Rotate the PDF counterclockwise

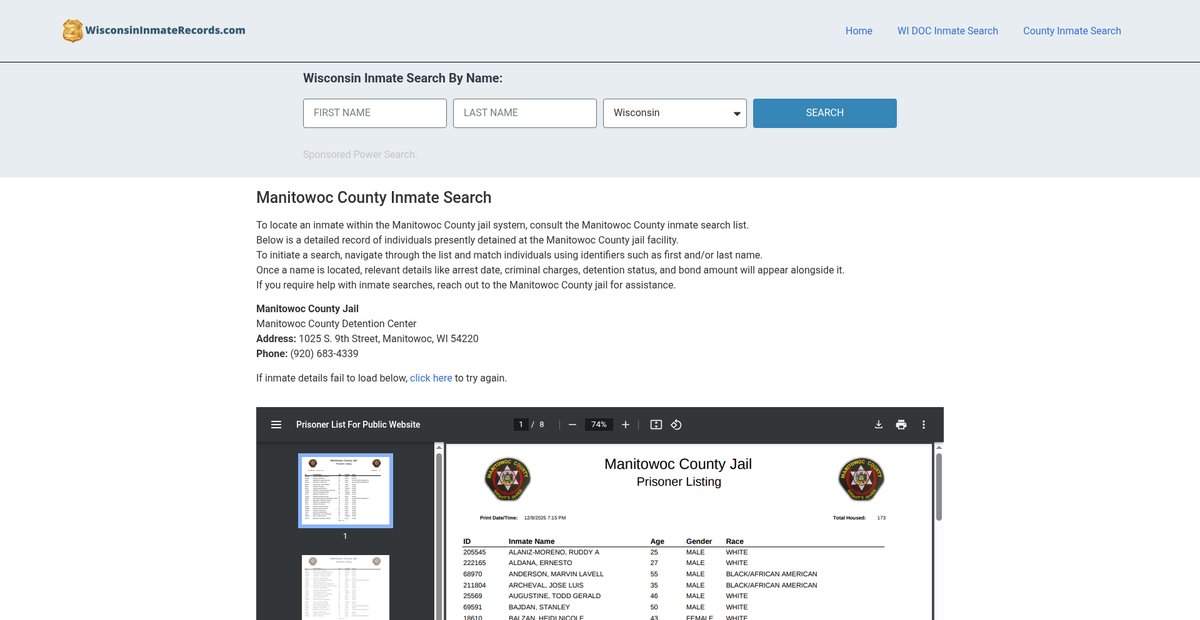[676, 425]
